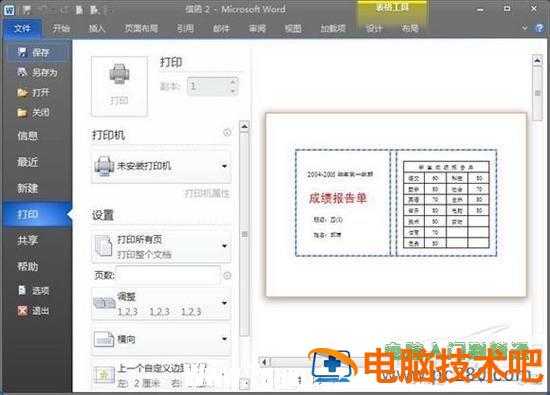Switch to the 页面布局 ribbon tab
The image size is (550, 395).
tap(141, 28)
